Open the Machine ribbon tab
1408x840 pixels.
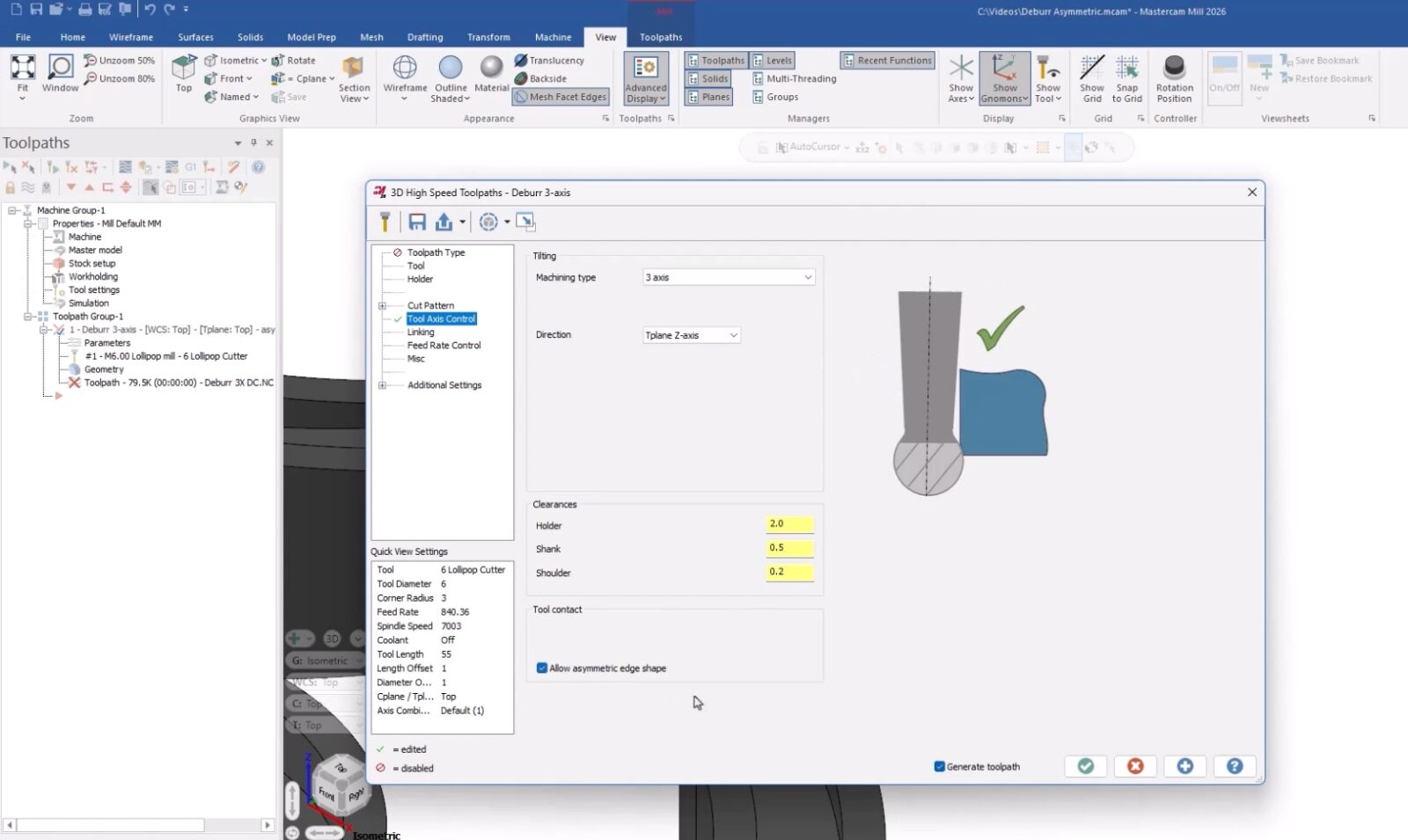[553, 37]
